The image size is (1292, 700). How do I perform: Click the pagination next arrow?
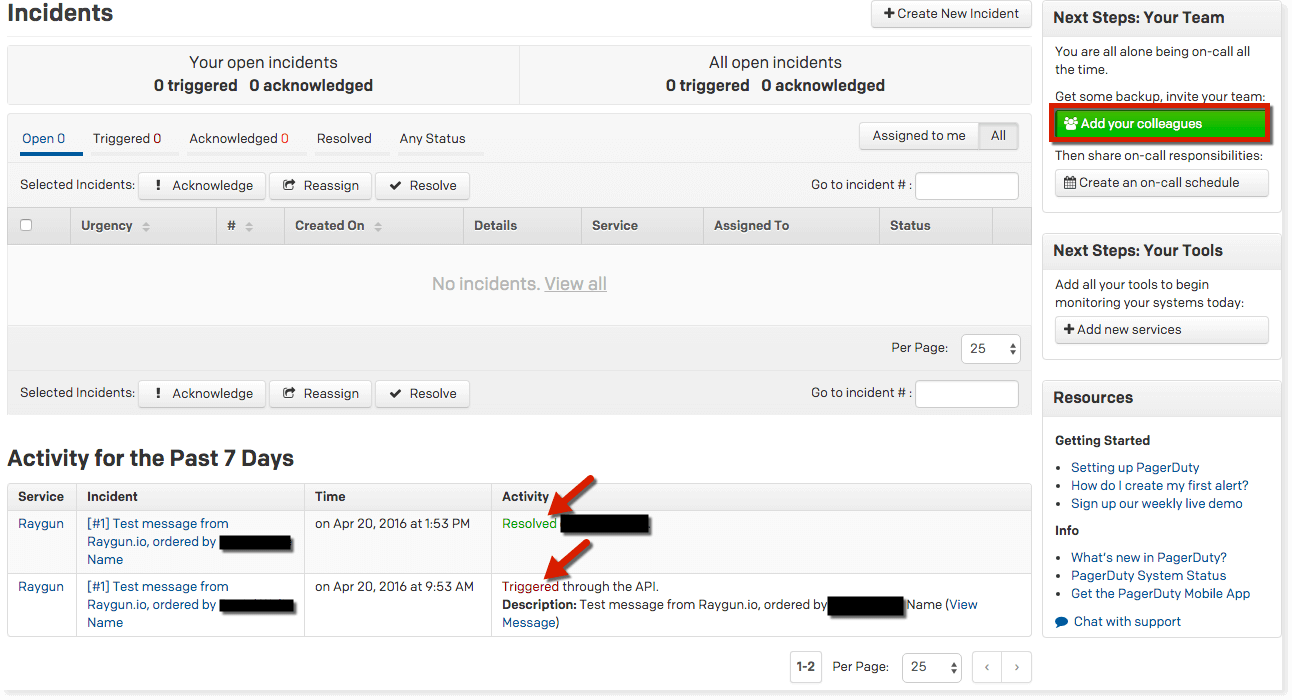pos(1016,667)
